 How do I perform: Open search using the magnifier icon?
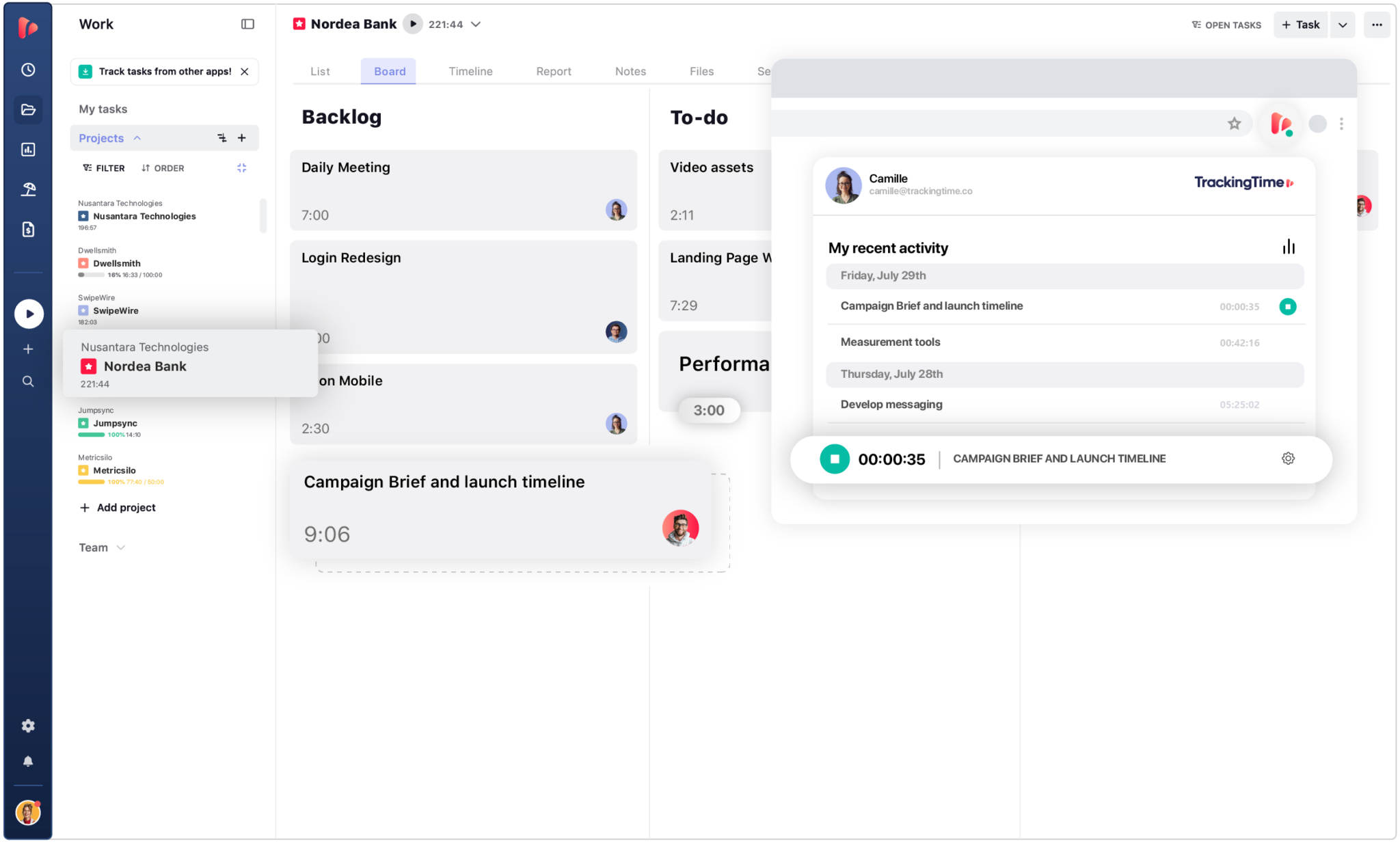click(28, 381)
